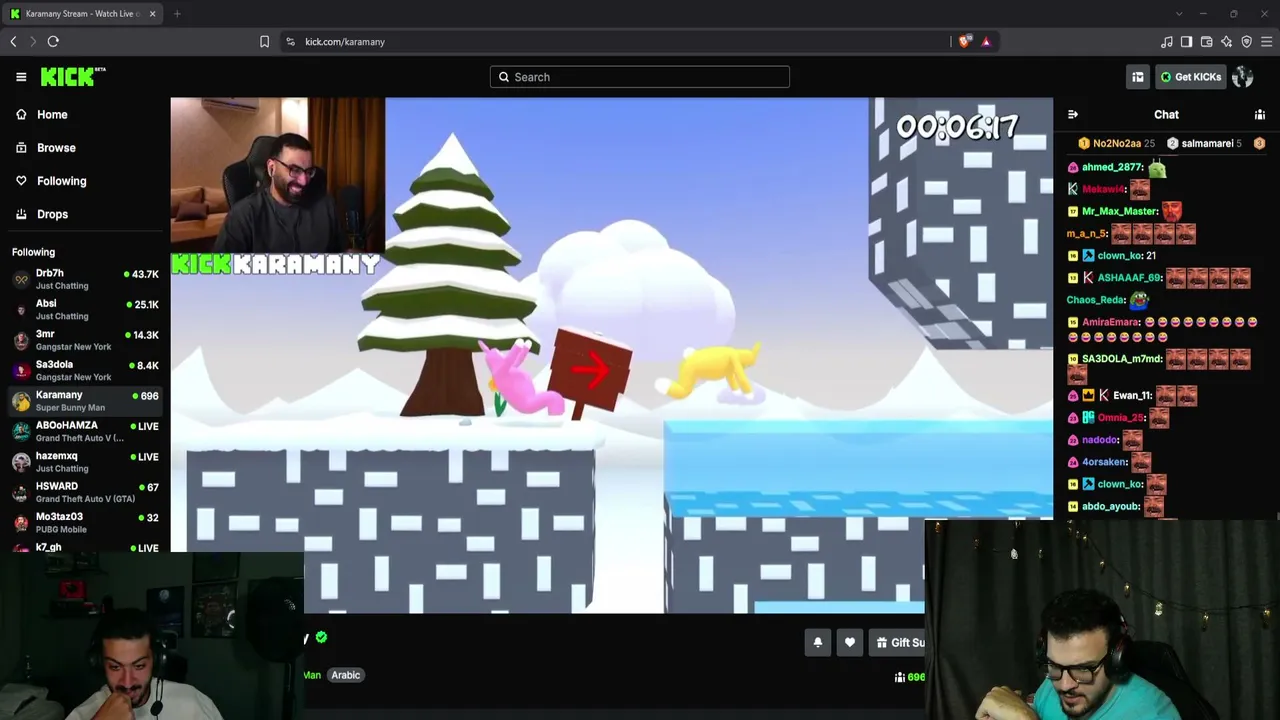Image resolution: width=1280 pixels, height=720 pixels.
Task: Toggle the follow heart button
Action: tap(850, 643)
